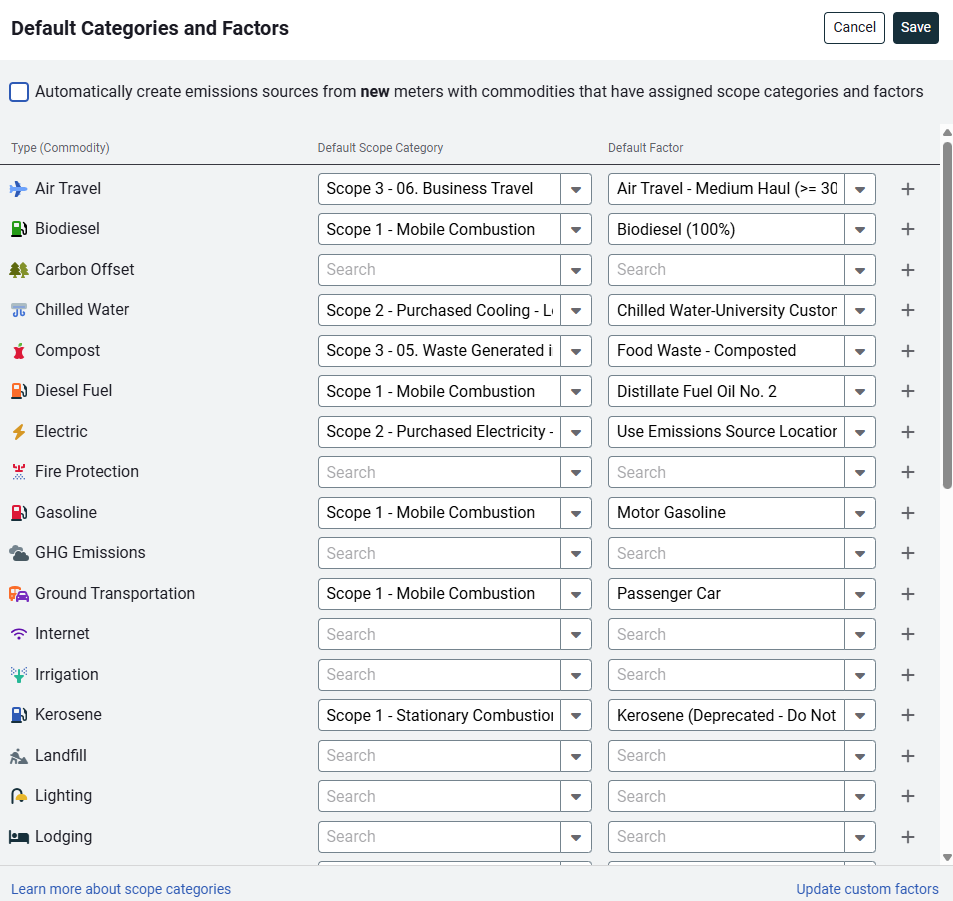Click Carbon Offset scope category search field
This screenshot has width=953, height=901.
439,270
